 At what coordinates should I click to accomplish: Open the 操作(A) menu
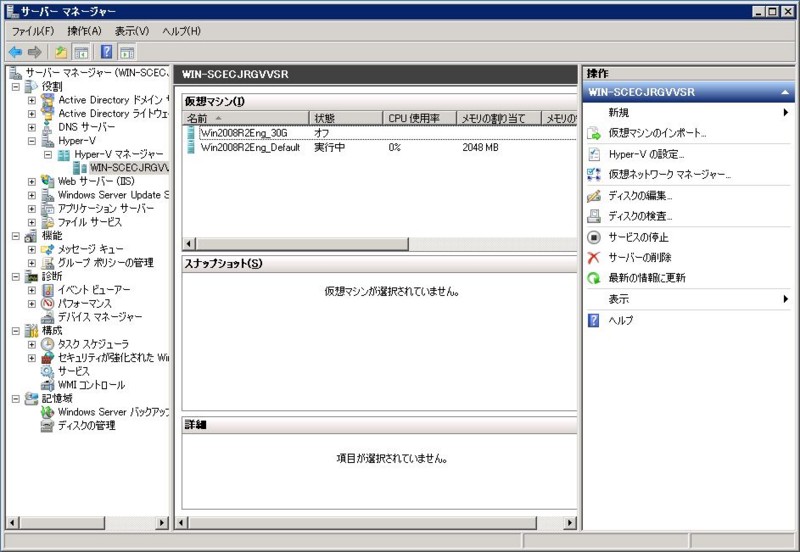click(85, 31)
